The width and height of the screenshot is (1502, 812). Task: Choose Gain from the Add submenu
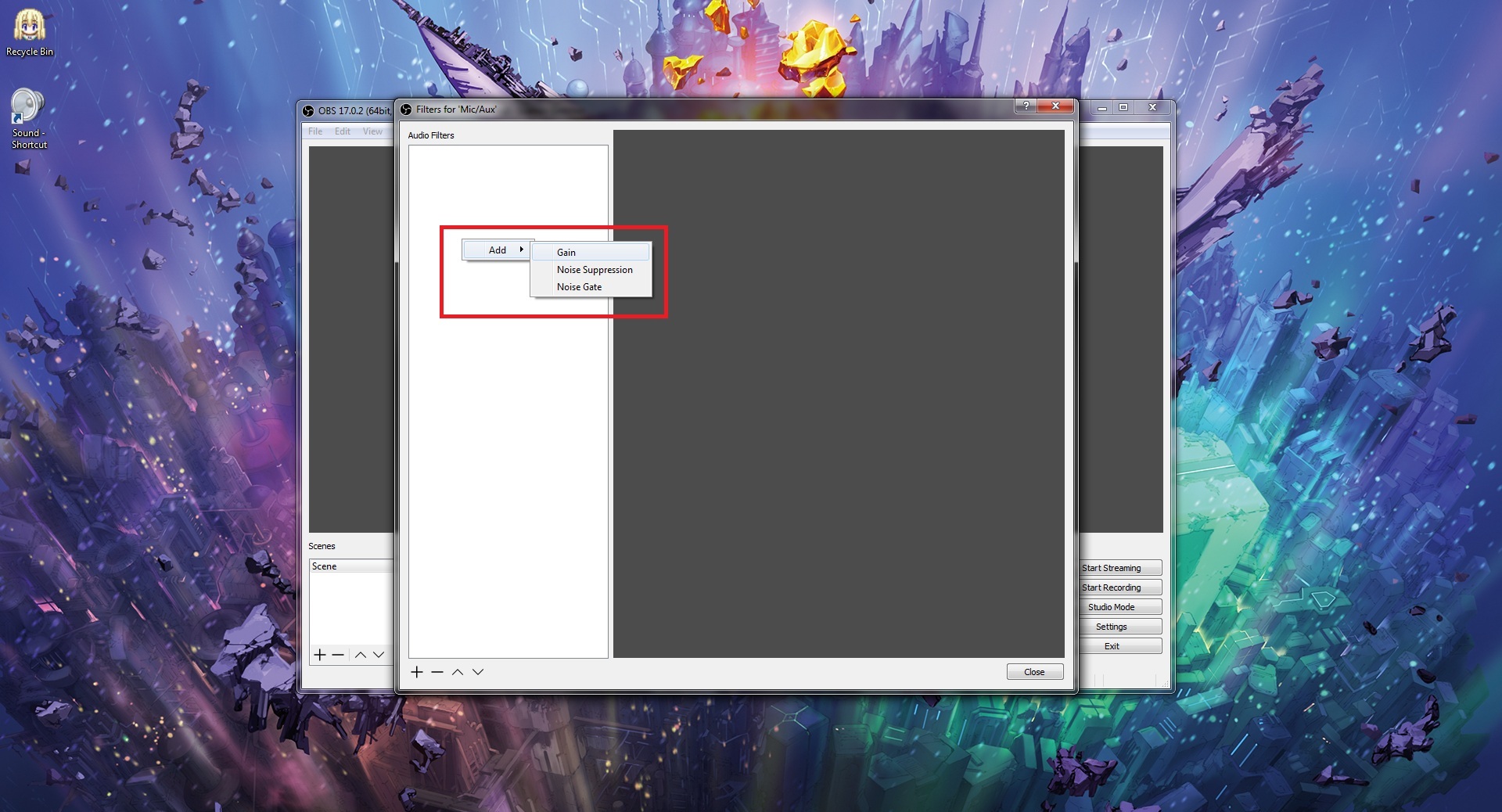[x=591, y=252]
